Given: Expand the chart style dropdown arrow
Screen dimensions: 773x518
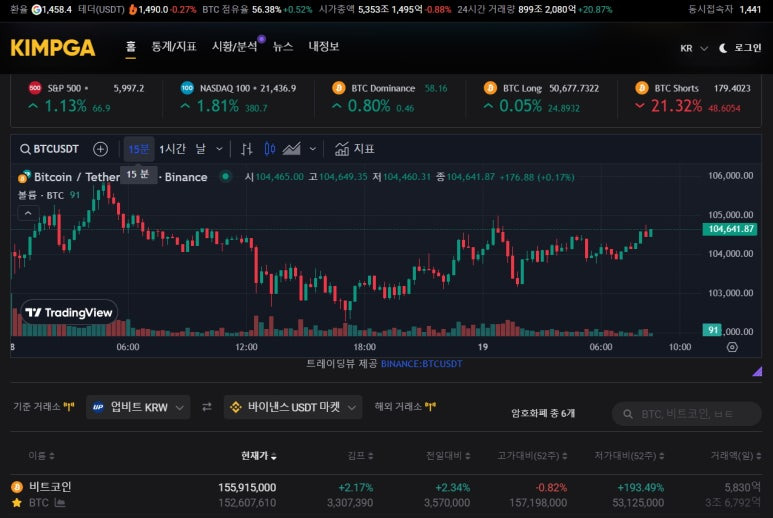Looking at the screenshot, I should [313, 149].
